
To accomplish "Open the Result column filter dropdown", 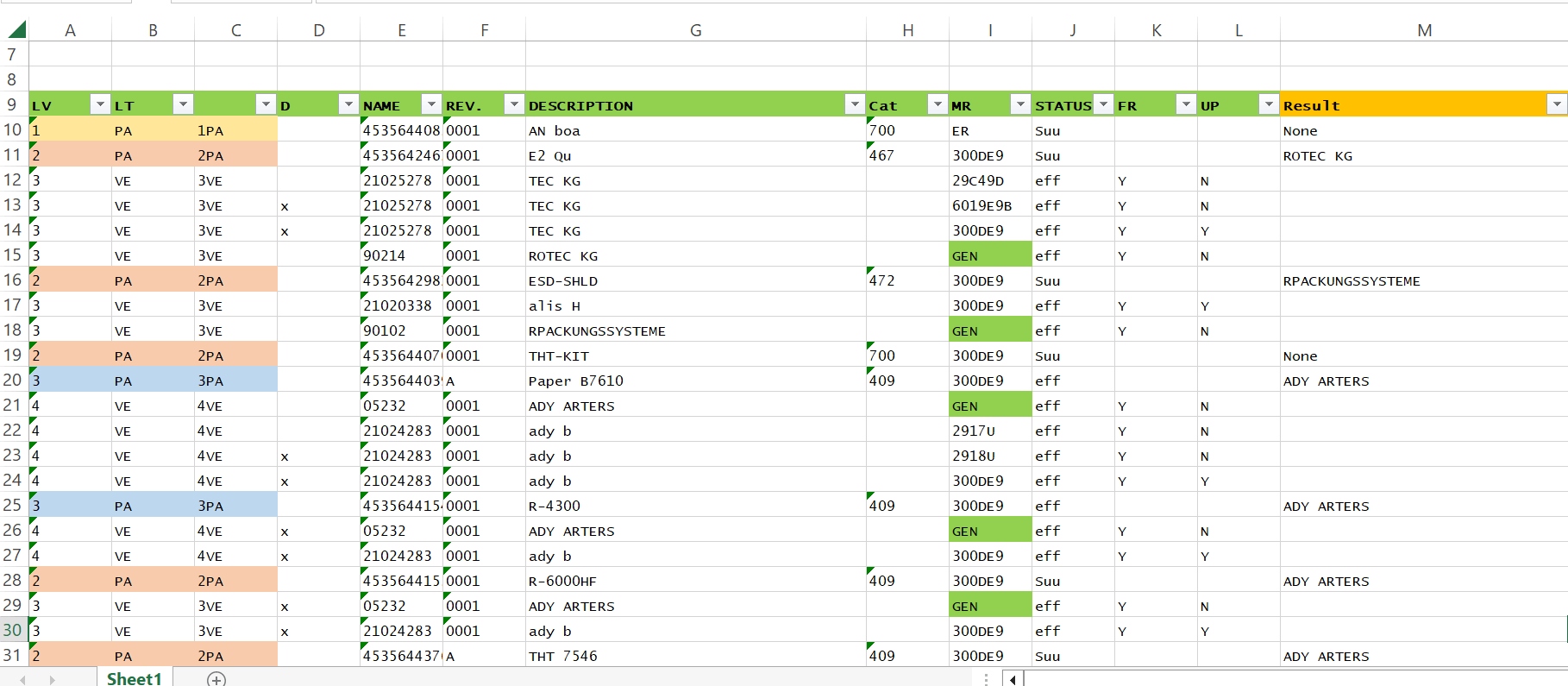I will pyautogui.click(x=1557, y=104).
